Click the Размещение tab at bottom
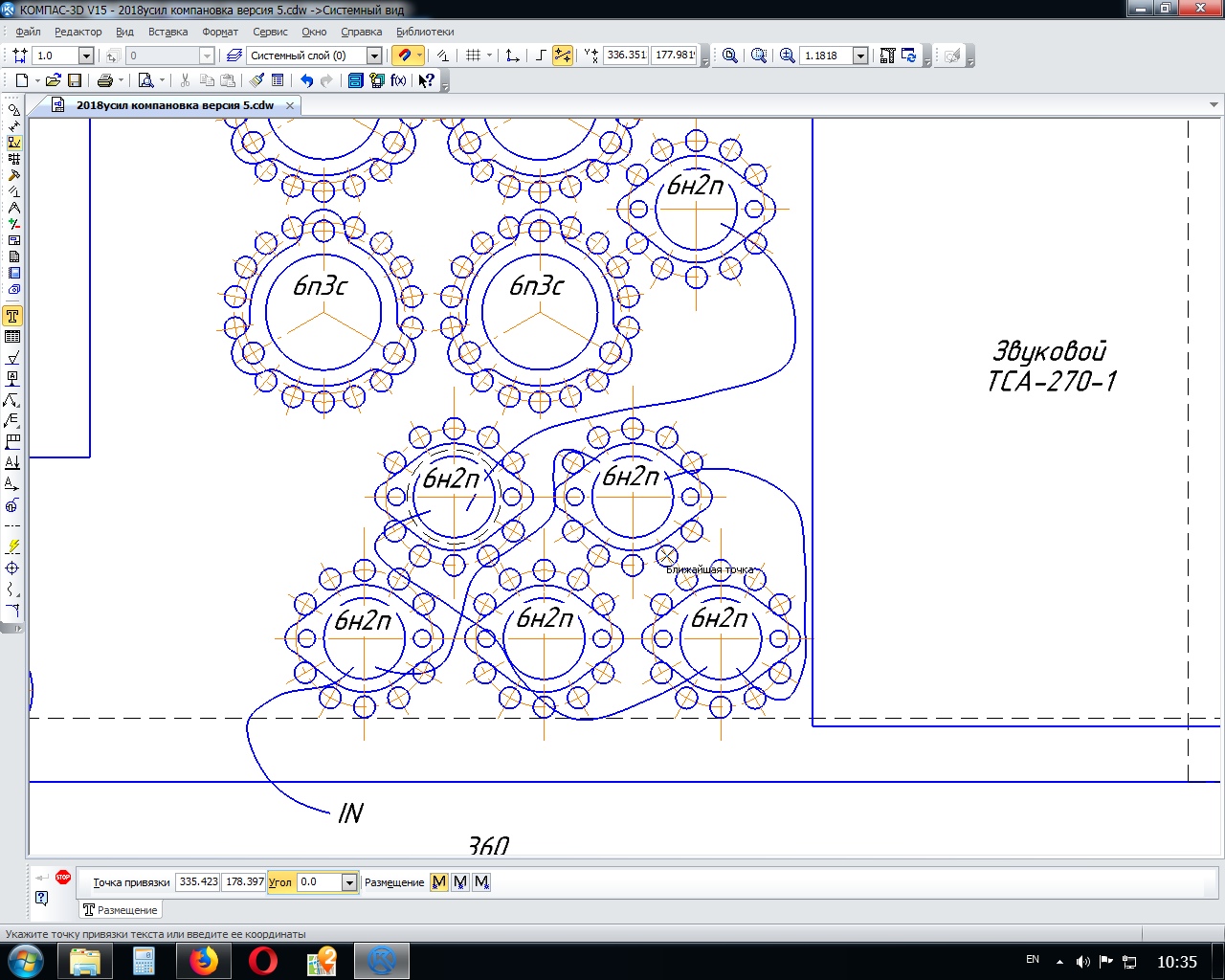The image size is (1225, 980). pyautogui.click(x=121, y=910)
